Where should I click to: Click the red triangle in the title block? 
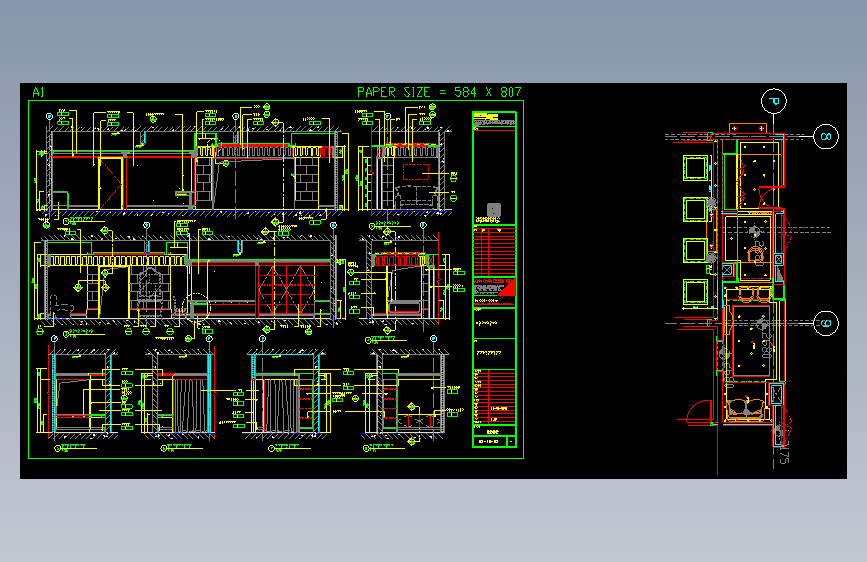[x=508, y=287]
